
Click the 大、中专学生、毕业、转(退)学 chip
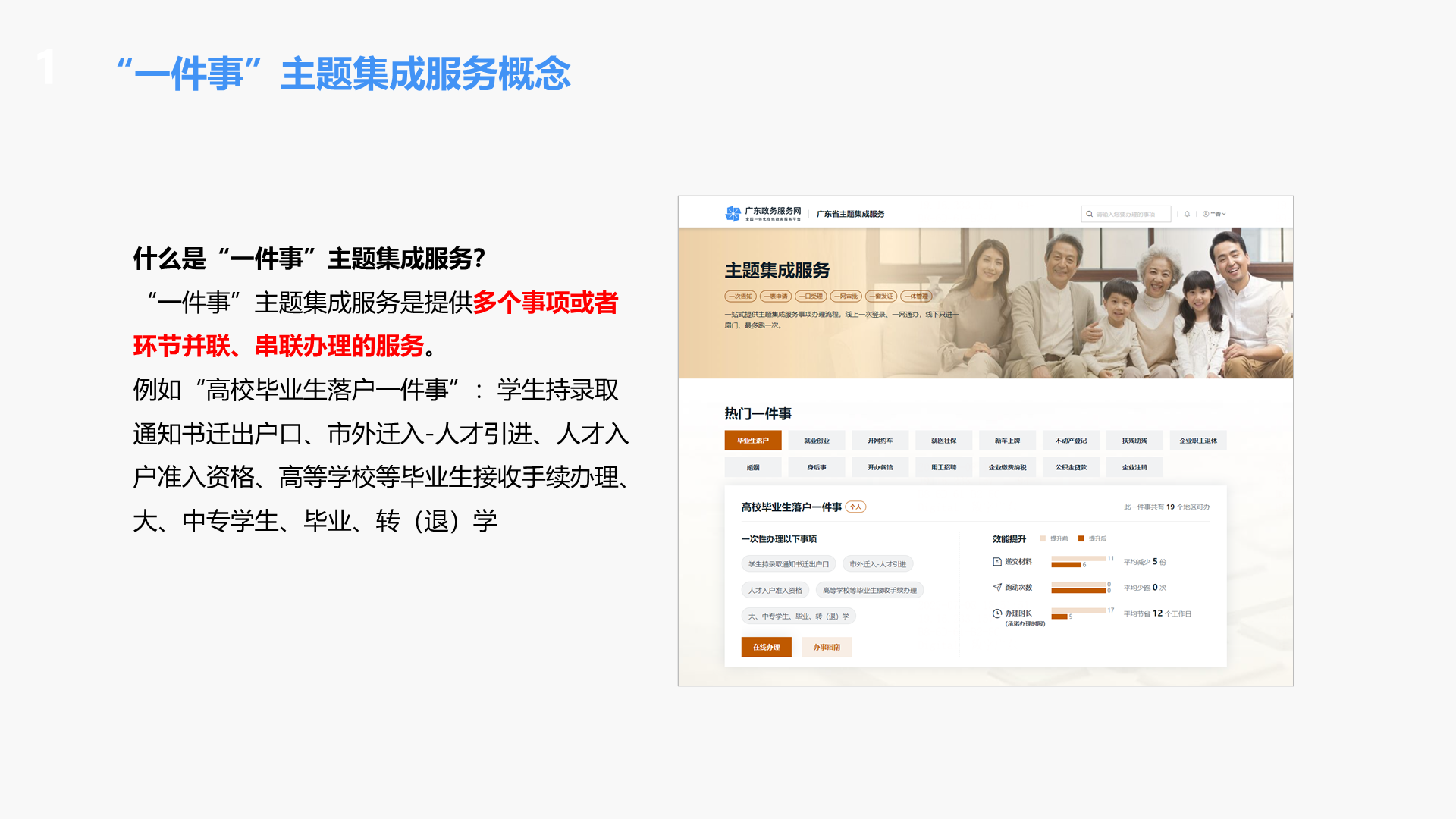(x=799, y=616)
